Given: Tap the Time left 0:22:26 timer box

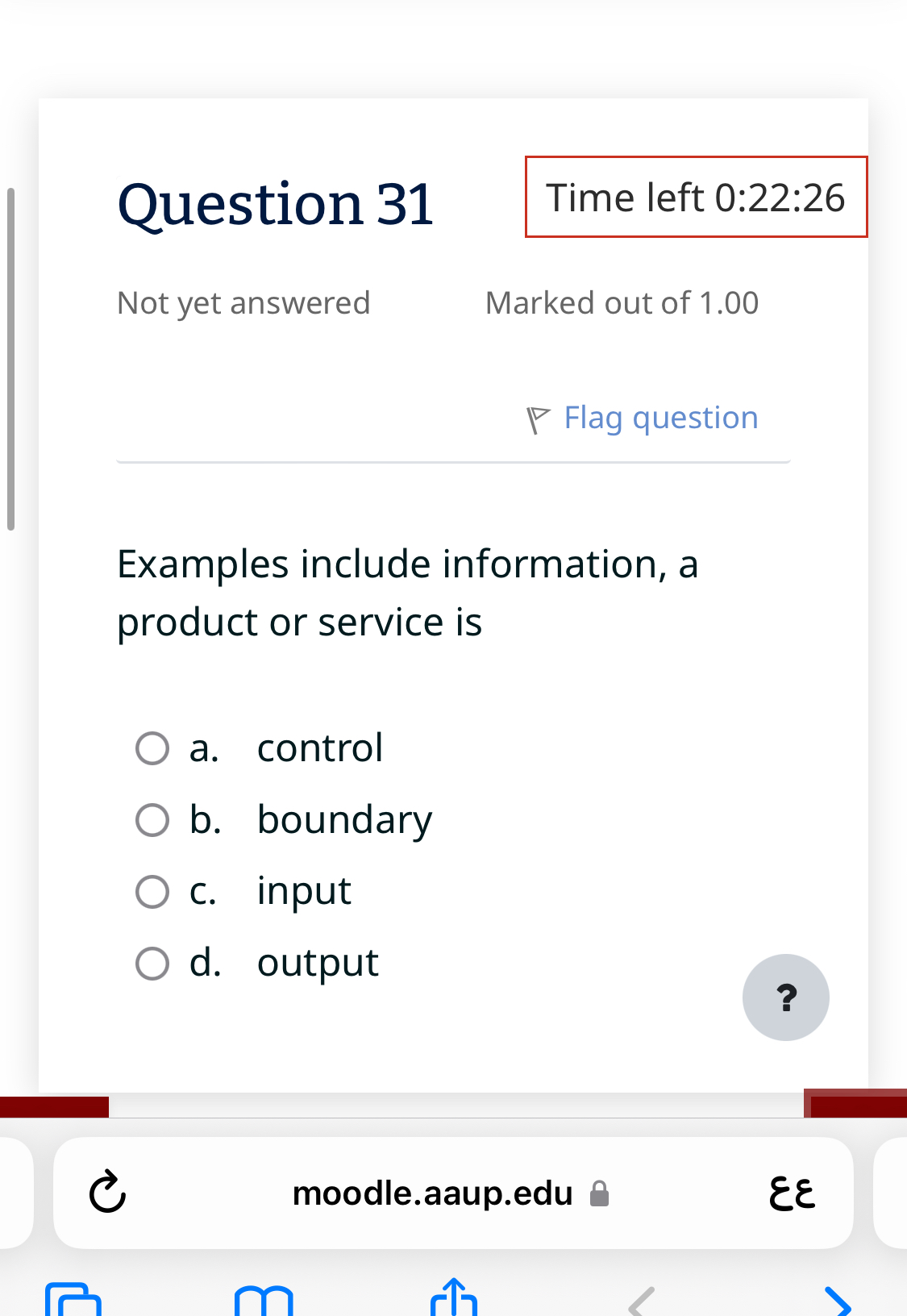Looking at the screenshot, I should [696, 196].
